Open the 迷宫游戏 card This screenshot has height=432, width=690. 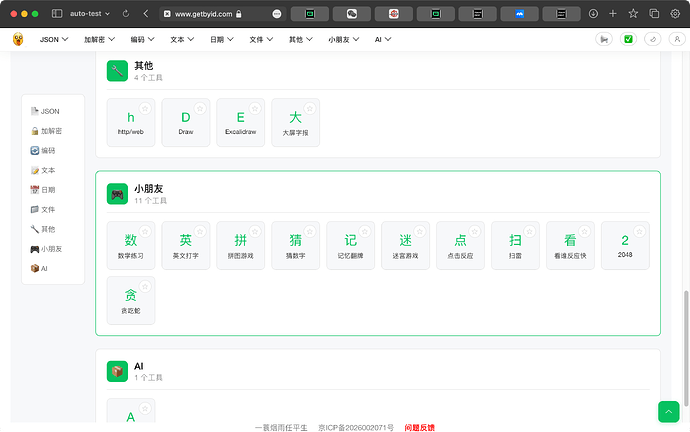coord(405,245)
